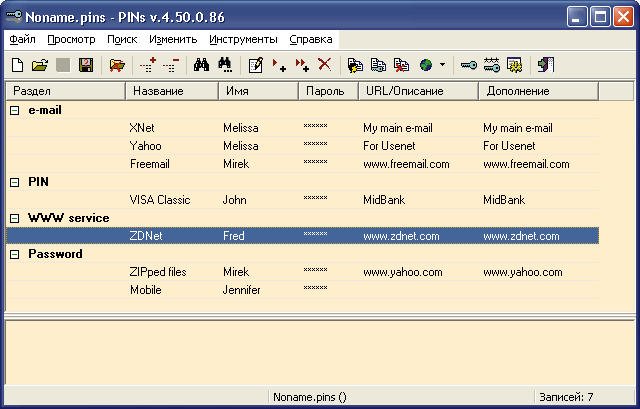Open the Поиск menu

122,40
